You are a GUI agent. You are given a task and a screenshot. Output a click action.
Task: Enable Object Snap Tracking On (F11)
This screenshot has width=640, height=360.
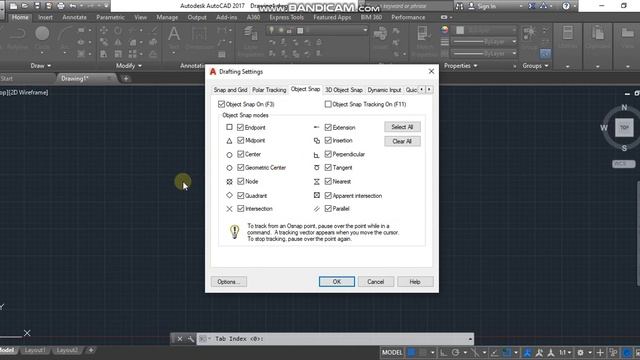point(328,104)
